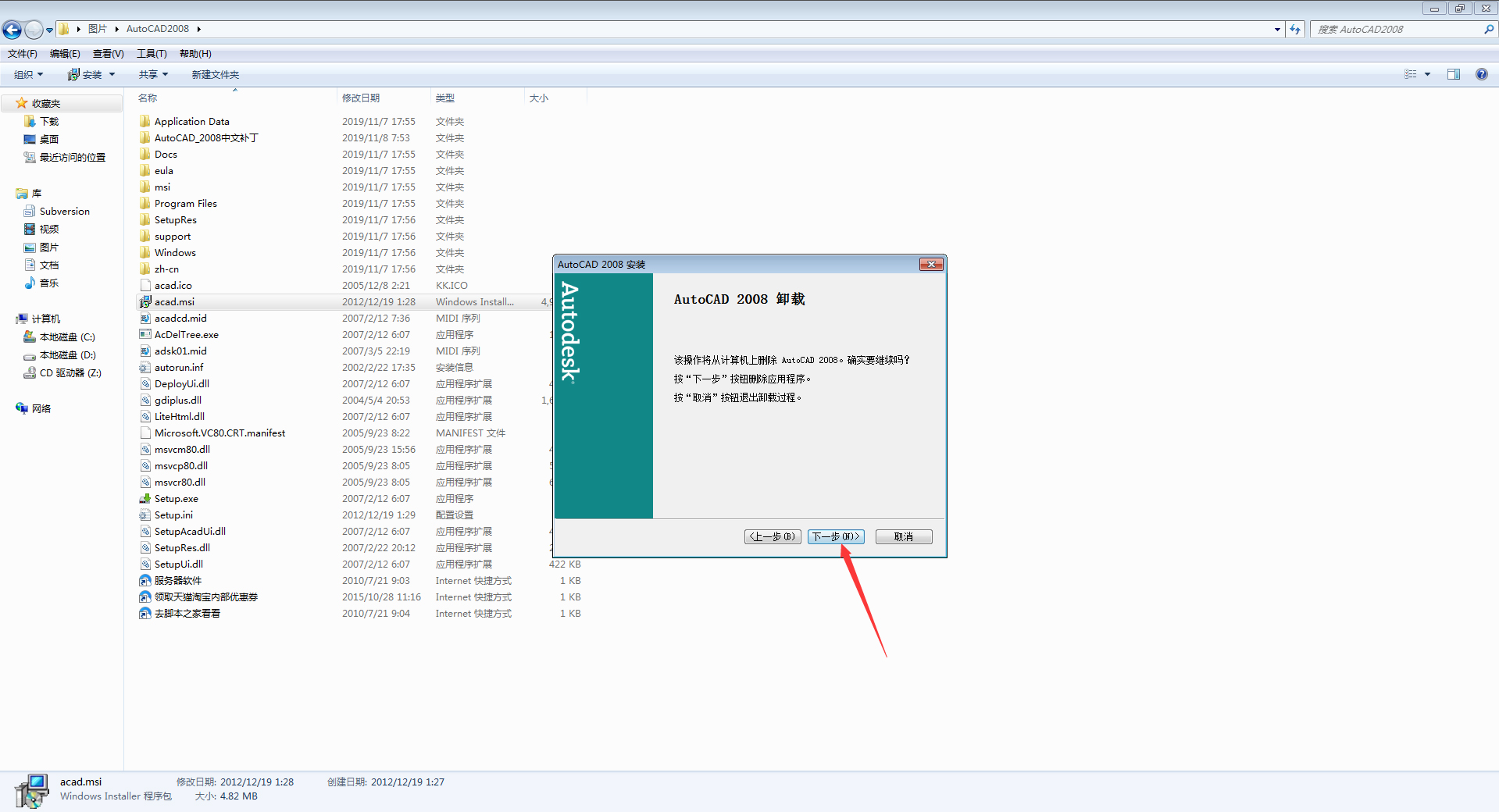
Task: Click the refresh icon in the address bar
Action: (1295, 29)
